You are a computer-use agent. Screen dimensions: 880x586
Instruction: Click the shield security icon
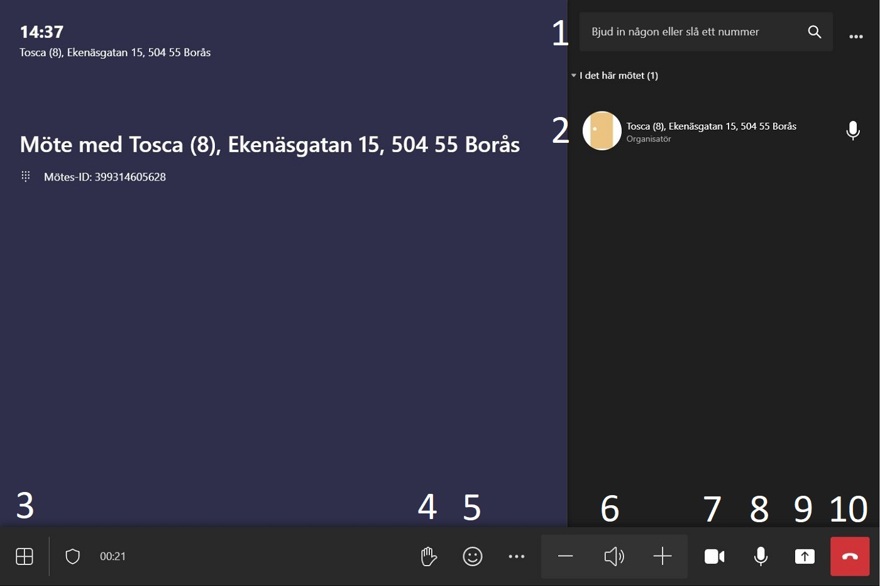coord(72,556)
